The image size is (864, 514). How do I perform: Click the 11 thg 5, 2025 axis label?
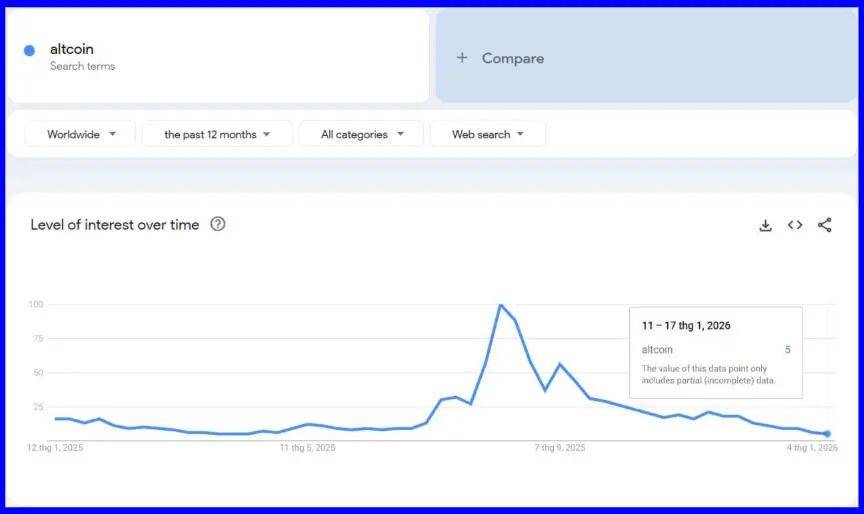307,448
